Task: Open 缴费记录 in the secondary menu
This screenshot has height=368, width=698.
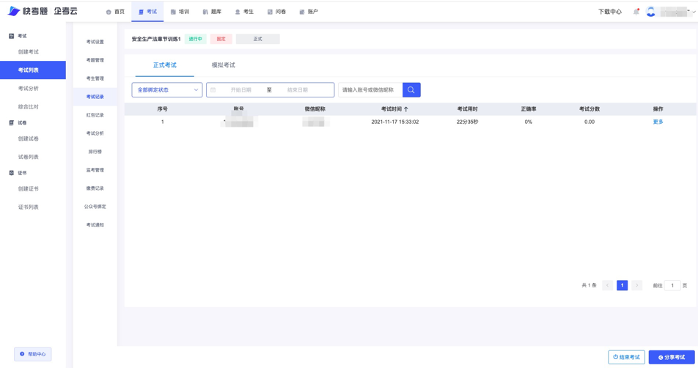Action: 95,189
